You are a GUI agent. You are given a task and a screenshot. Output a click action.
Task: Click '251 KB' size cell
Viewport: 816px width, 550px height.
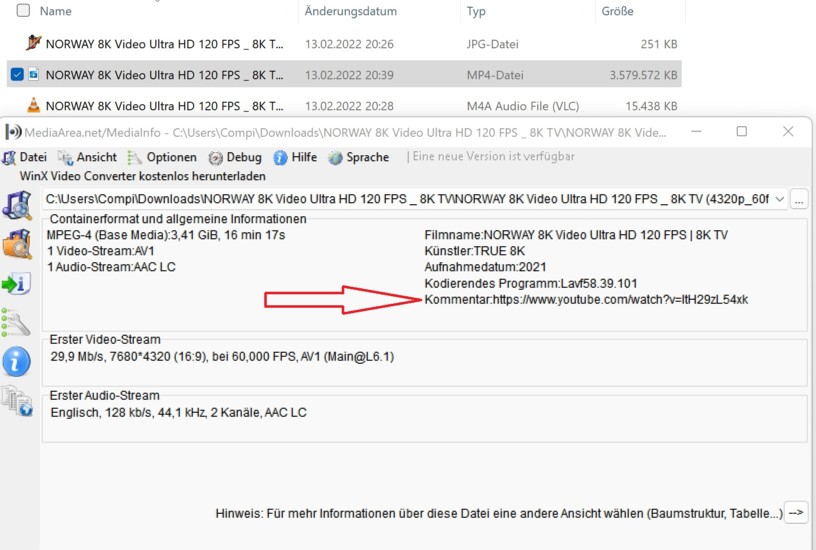pyautogui.click(x=659, y=44)
